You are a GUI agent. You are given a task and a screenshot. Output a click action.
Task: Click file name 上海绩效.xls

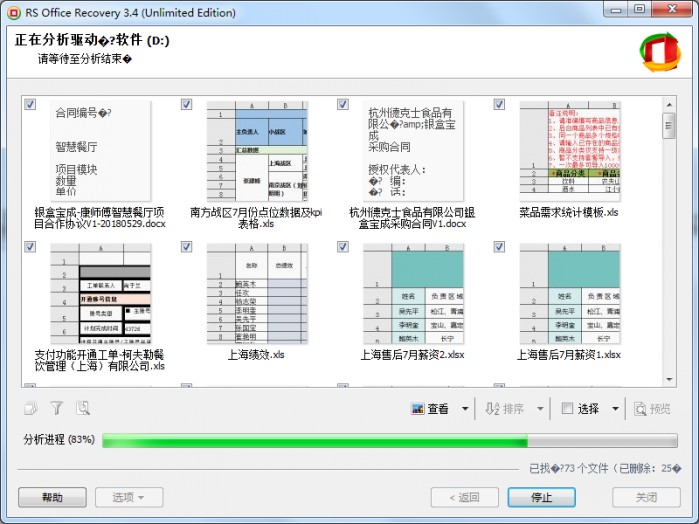coord(256,355)
